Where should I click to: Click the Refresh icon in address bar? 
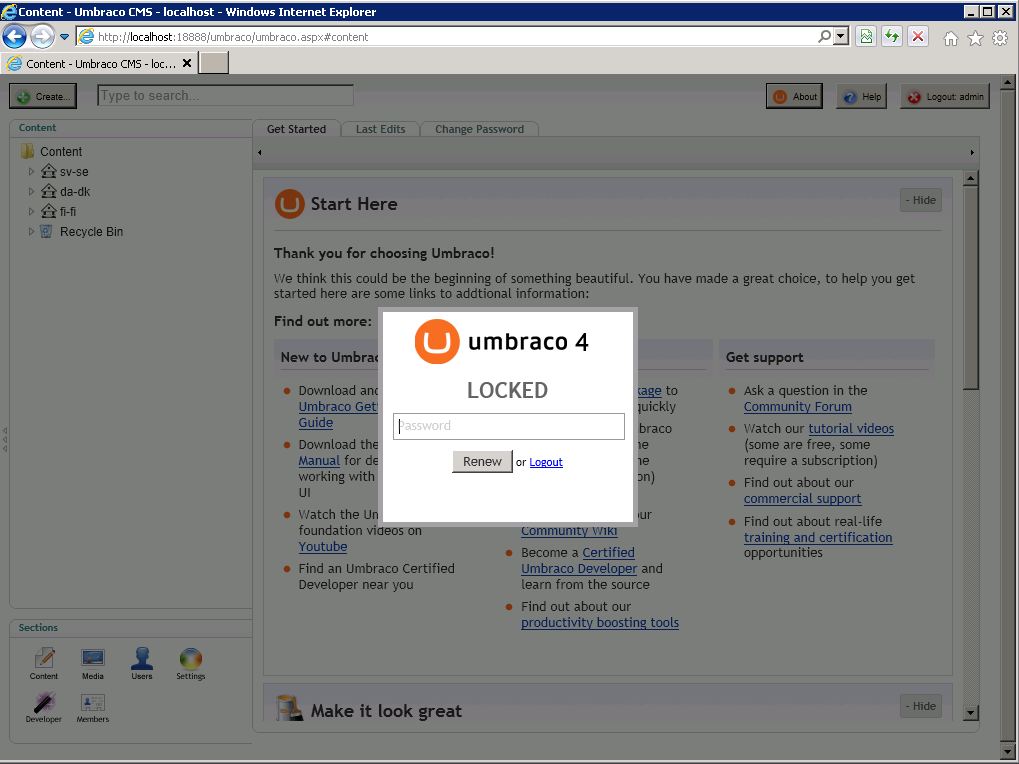892,36
